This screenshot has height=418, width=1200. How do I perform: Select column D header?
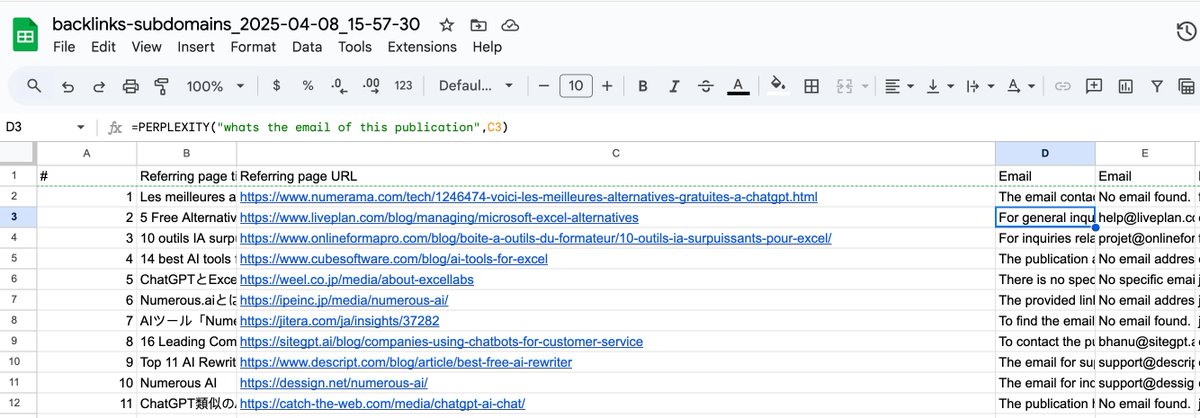tap(1045, 154)
